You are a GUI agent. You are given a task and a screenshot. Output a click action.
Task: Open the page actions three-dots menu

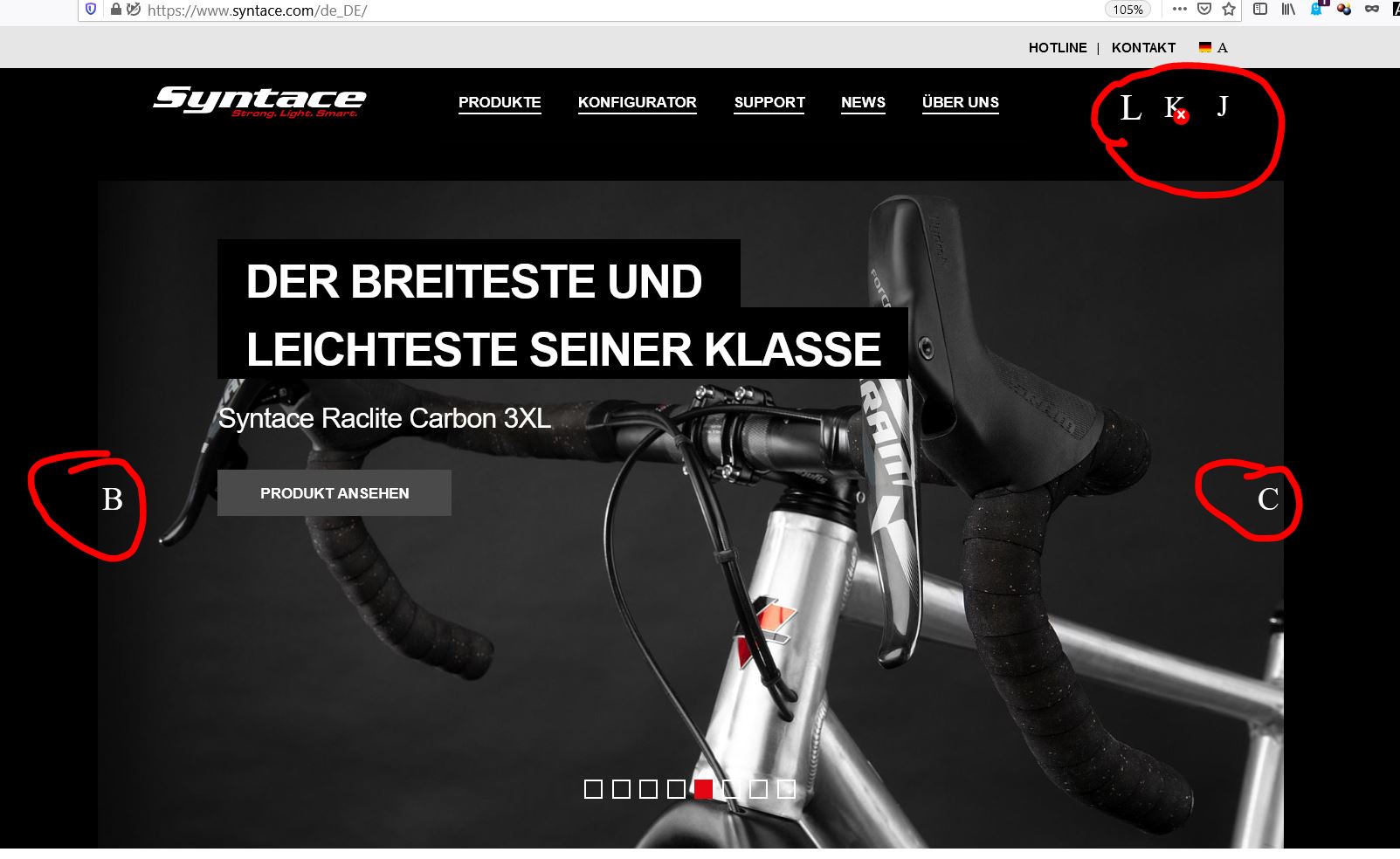1180,10
